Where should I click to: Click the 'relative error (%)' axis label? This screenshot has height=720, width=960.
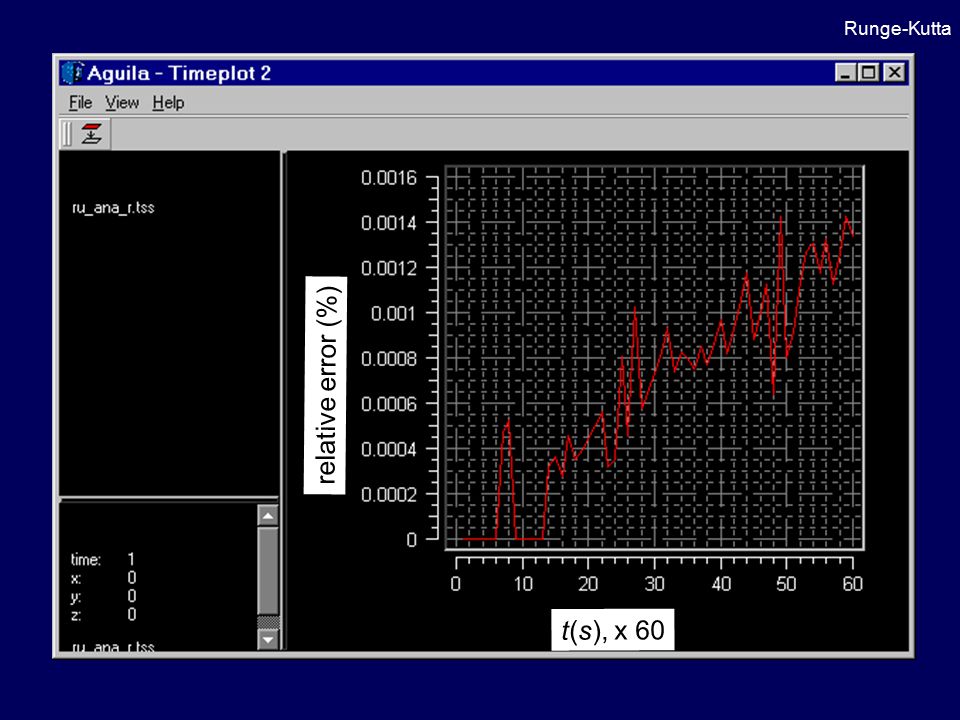point(326,385)
